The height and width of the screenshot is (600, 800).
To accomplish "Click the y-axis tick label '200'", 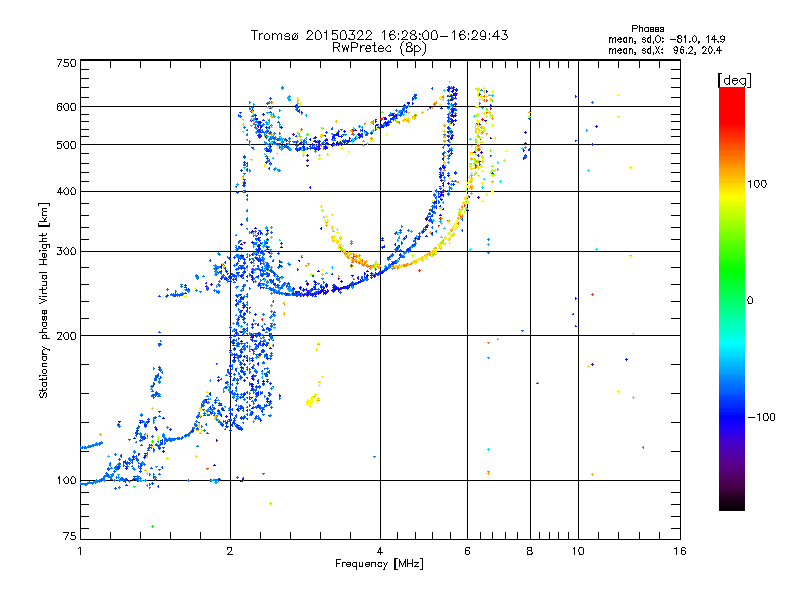I will pyautogui.click(x=67, y=336).
